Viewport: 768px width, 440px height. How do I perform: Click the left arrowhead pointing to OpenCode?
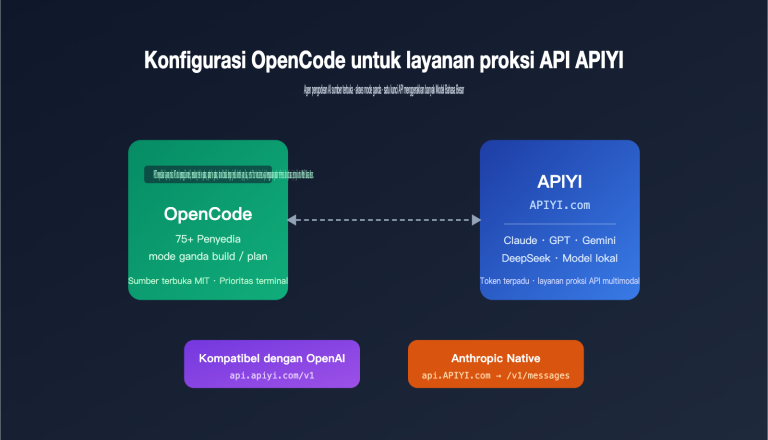pos(292,220)
